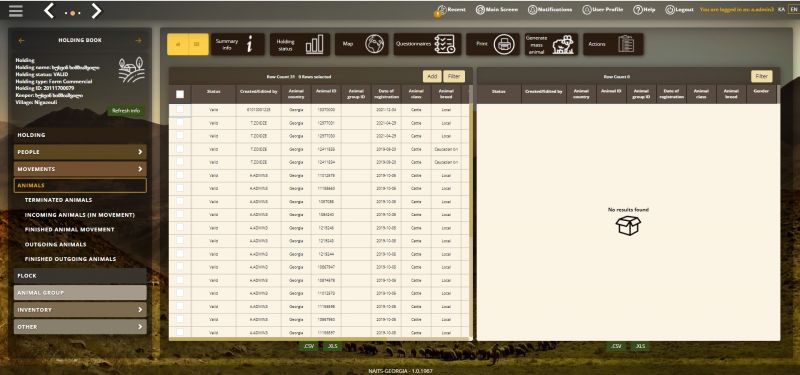This screenshot has height=375, width=800.
Task: Click Filter button in right table
Action: click(x=761, y=77)
